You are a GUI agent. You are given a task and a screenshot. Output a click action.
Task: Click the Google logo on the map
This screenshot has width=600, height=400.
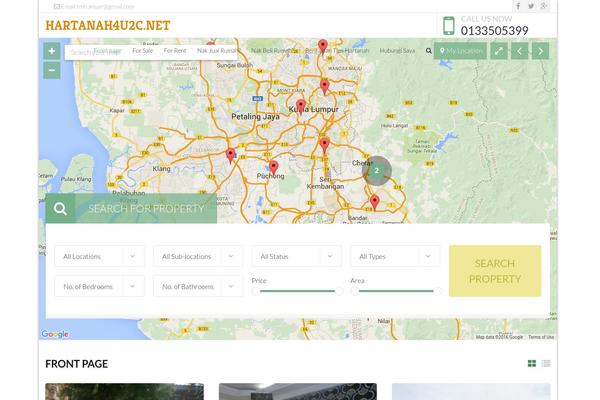55,334
